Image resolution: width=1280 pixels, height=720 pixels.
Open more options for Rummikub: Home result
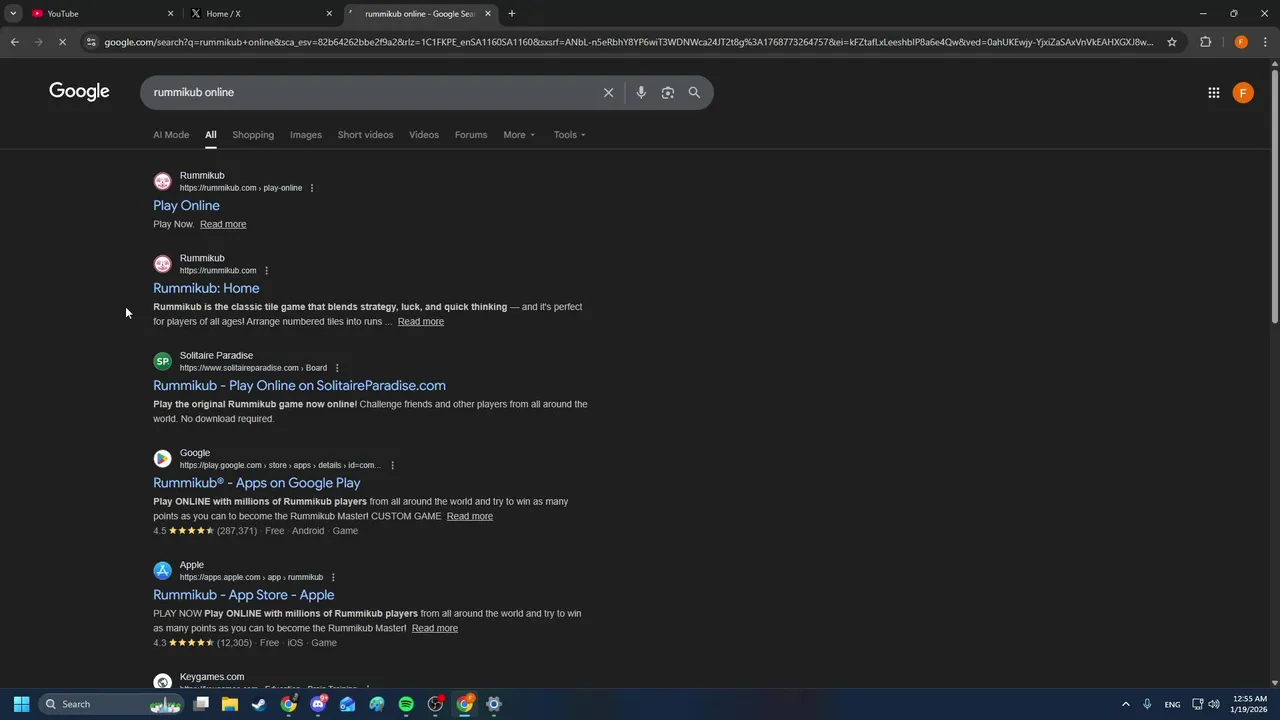click(266, 271)
